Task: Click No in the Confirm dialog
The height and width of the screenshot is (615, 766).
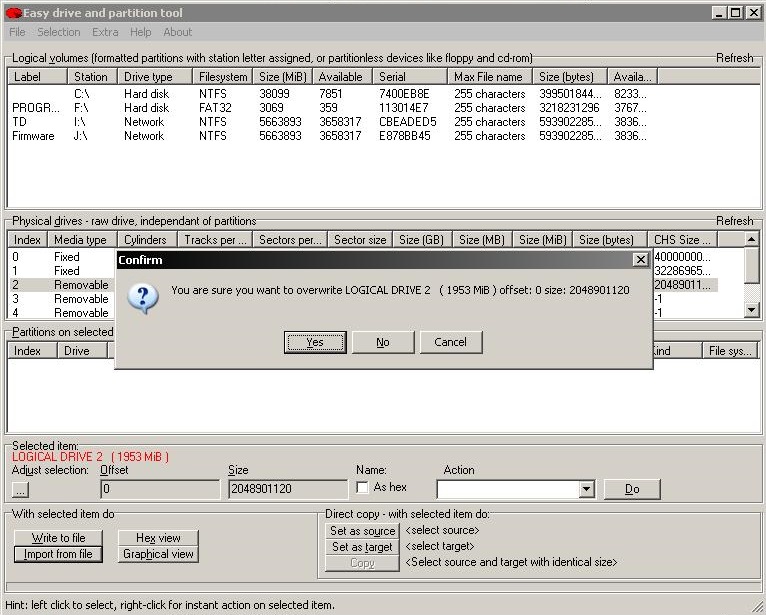Action: [x=383, y=342]
